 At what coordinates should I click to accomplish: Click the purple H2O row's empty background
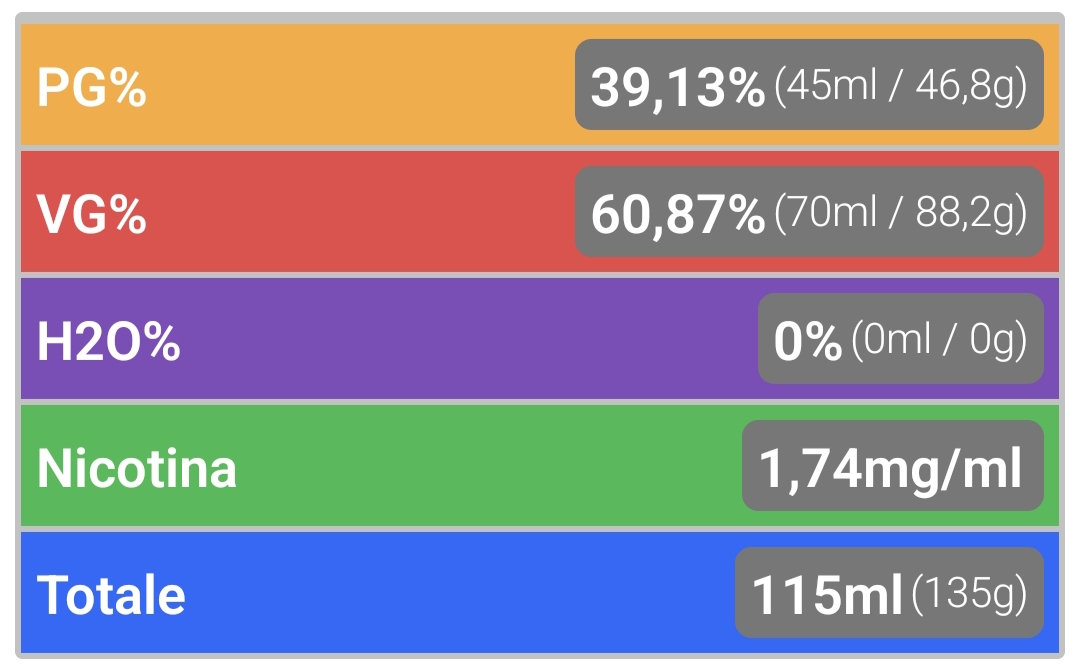pyautogui.click(x=468, y=339)
